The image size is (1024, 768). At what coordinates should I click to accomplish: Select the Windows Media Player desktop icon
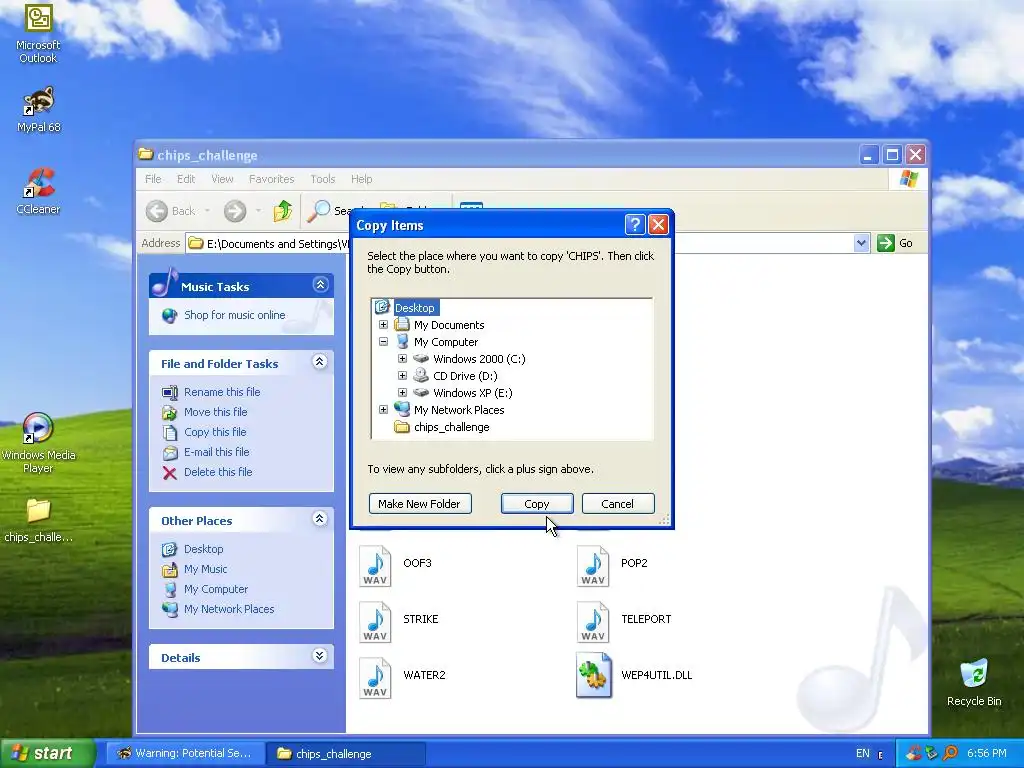38,443
